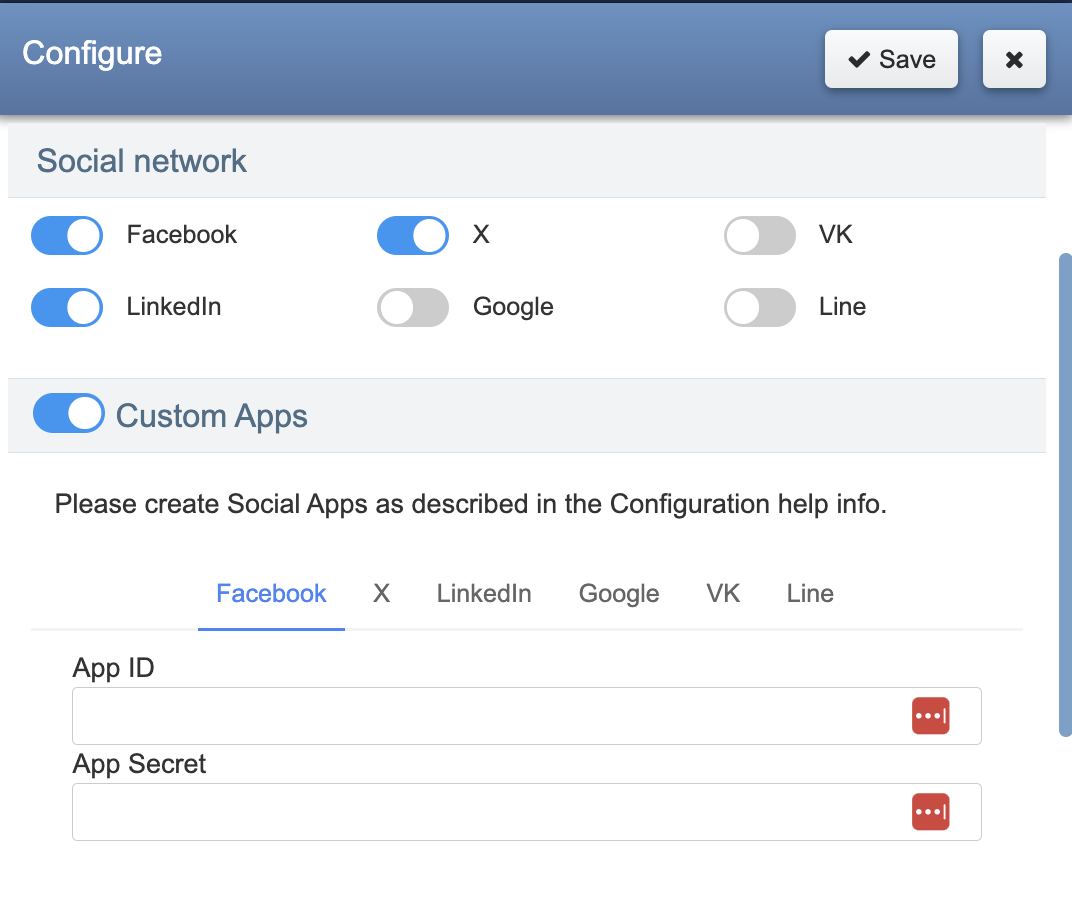The width and height of the screenshot is (1072, 902).
Task: Enable the VK social network toggle
Action: 759,236
